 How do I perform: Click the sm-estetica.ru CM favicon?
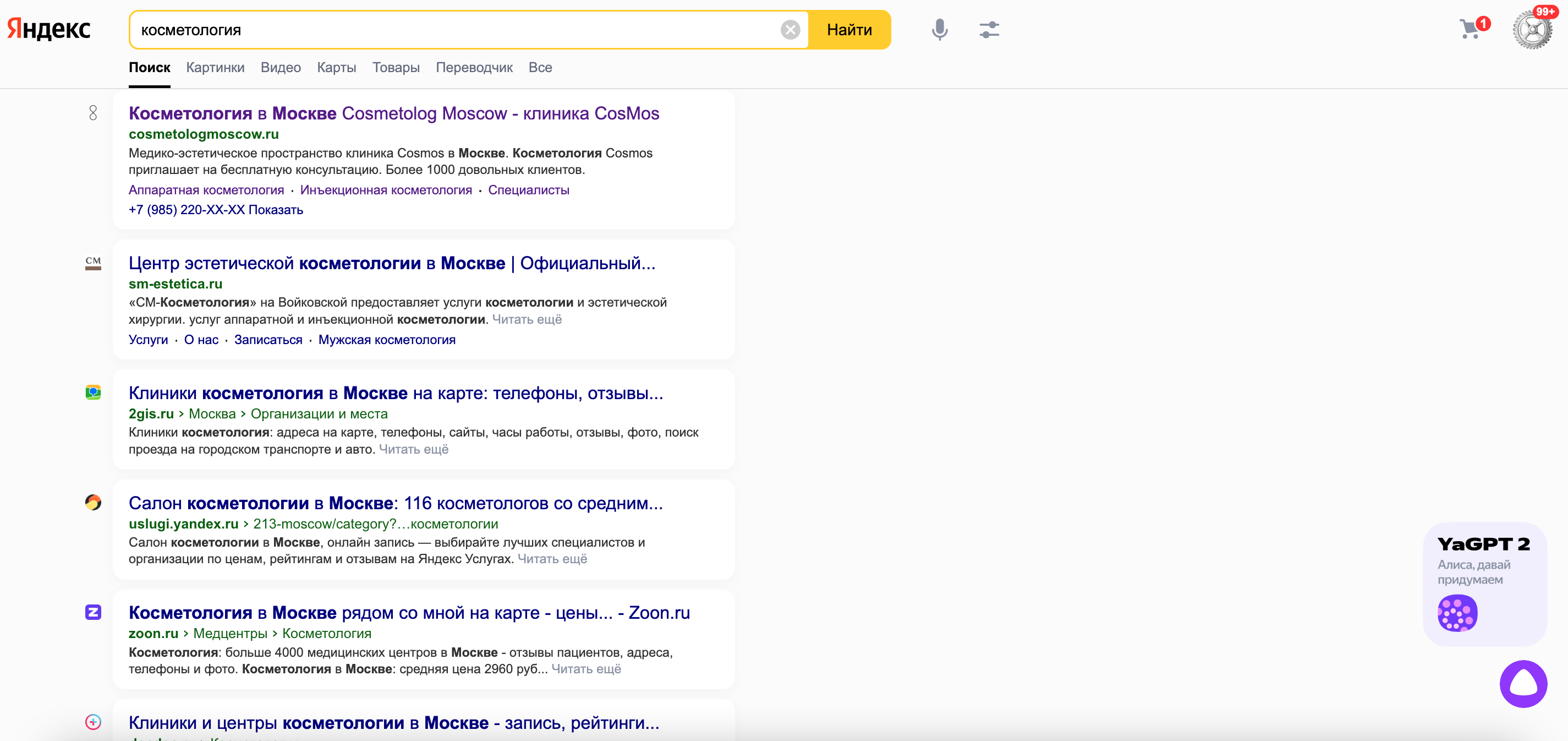(93, 263)
